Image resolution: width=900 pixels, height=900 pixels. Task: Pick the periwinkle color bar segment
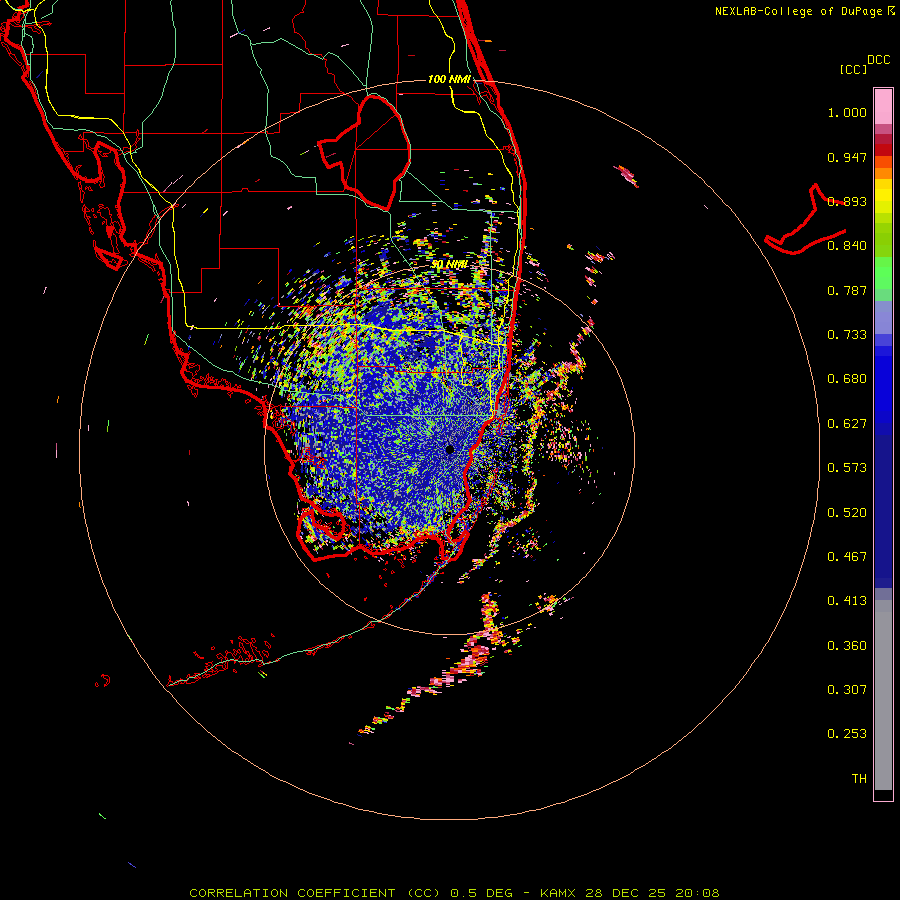click(x=883, y=317)
